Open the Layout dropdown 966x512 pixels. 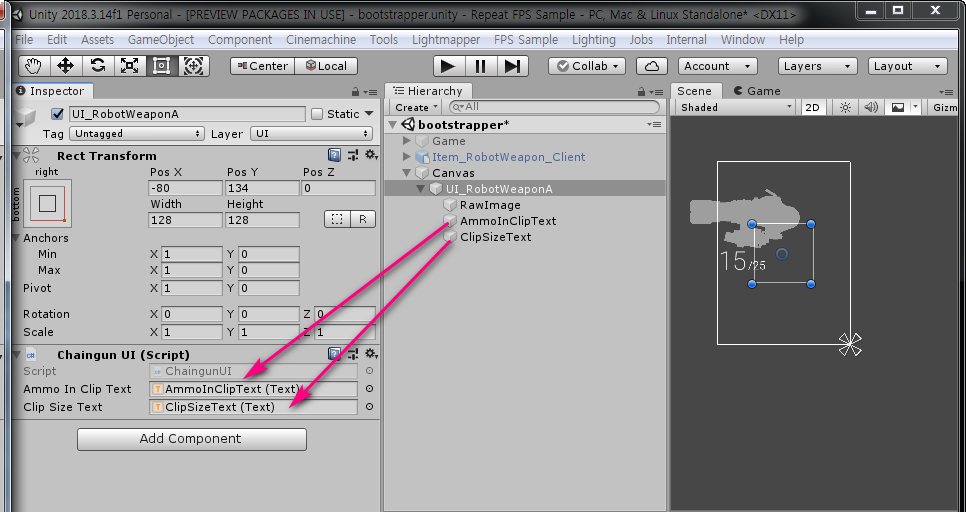click(907, 66)
